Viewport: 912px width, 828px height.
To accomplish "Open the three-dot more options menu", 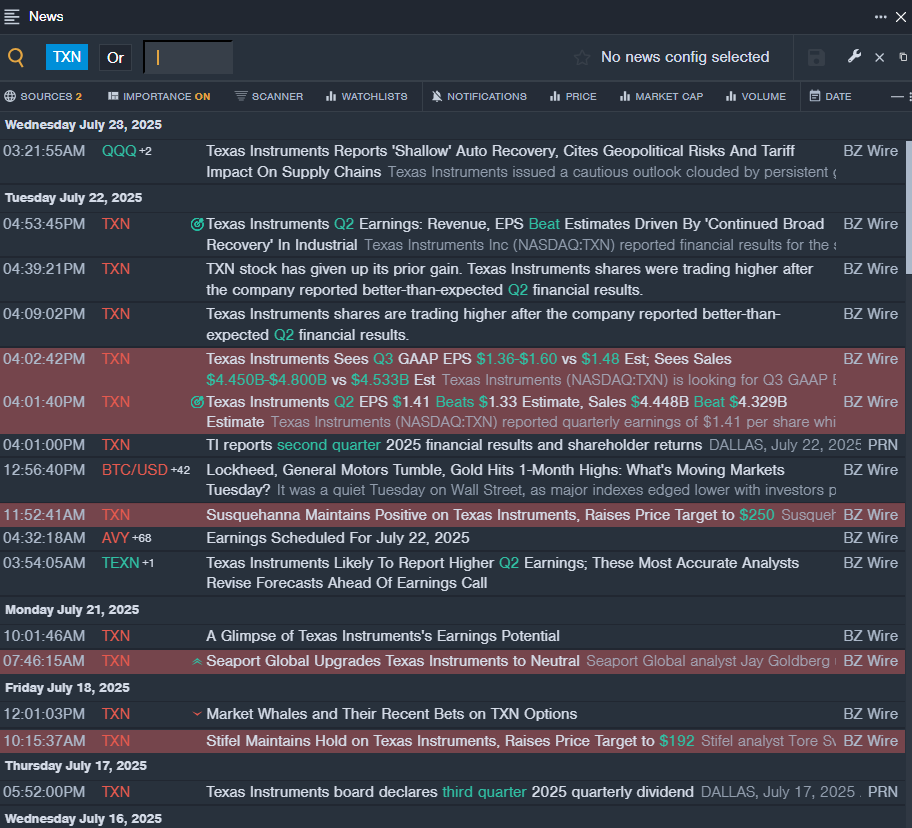I will (881, 17).
